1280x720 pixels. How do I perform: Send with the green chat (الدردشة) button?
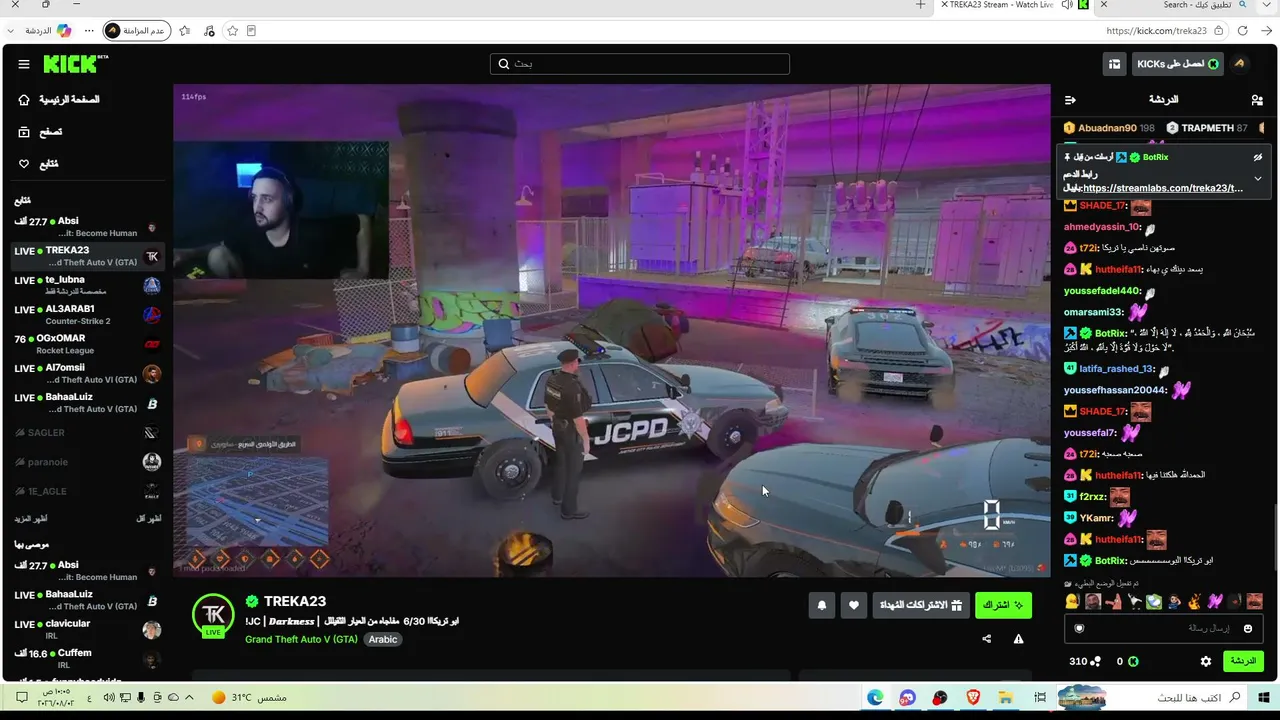[1243, 661]
